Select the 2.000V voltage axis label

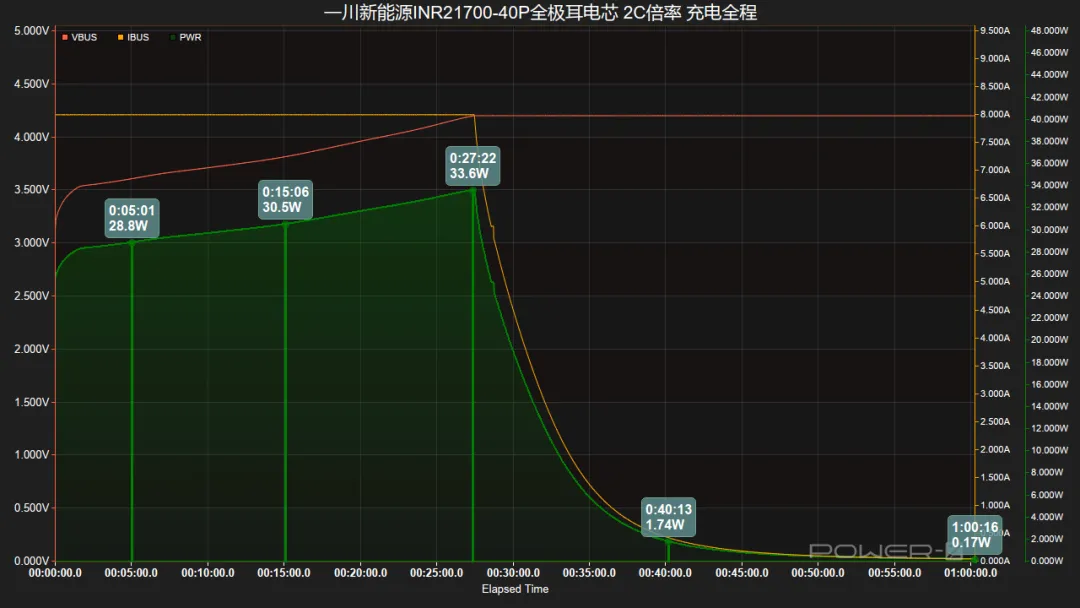pos(32,349)
